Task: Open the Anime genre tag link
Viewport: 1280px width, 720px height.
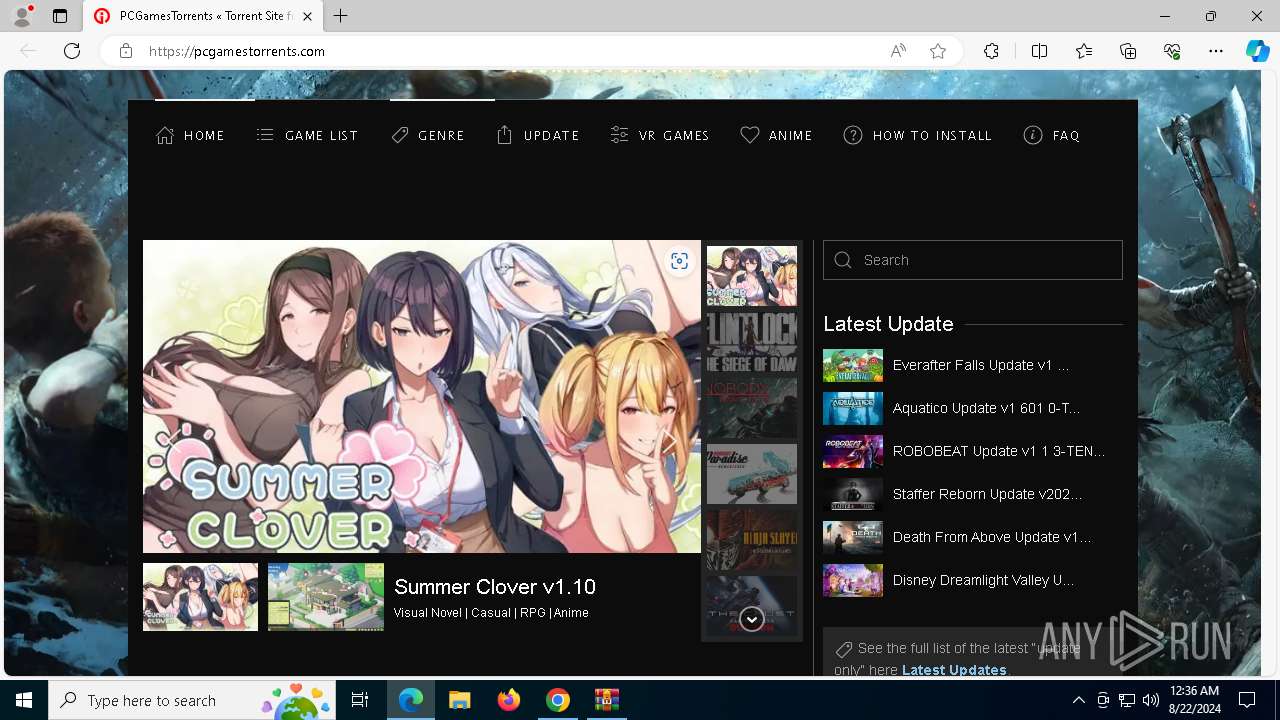Action: [571, 613]
